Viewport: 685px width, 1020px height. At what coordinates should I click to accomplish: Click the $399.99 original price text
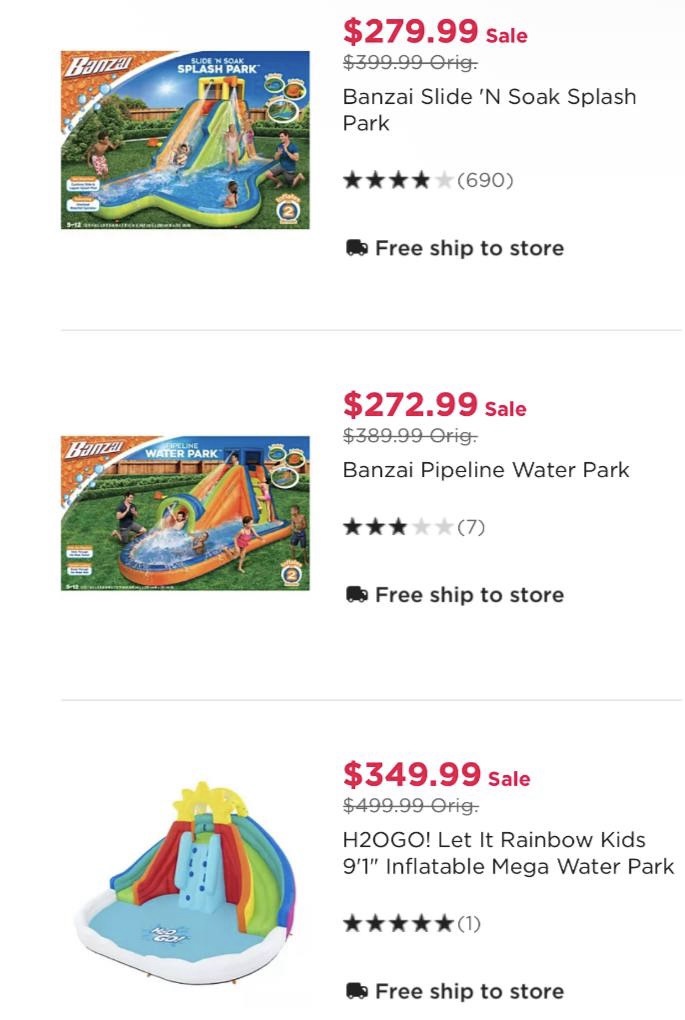click(x=410, y=63)
